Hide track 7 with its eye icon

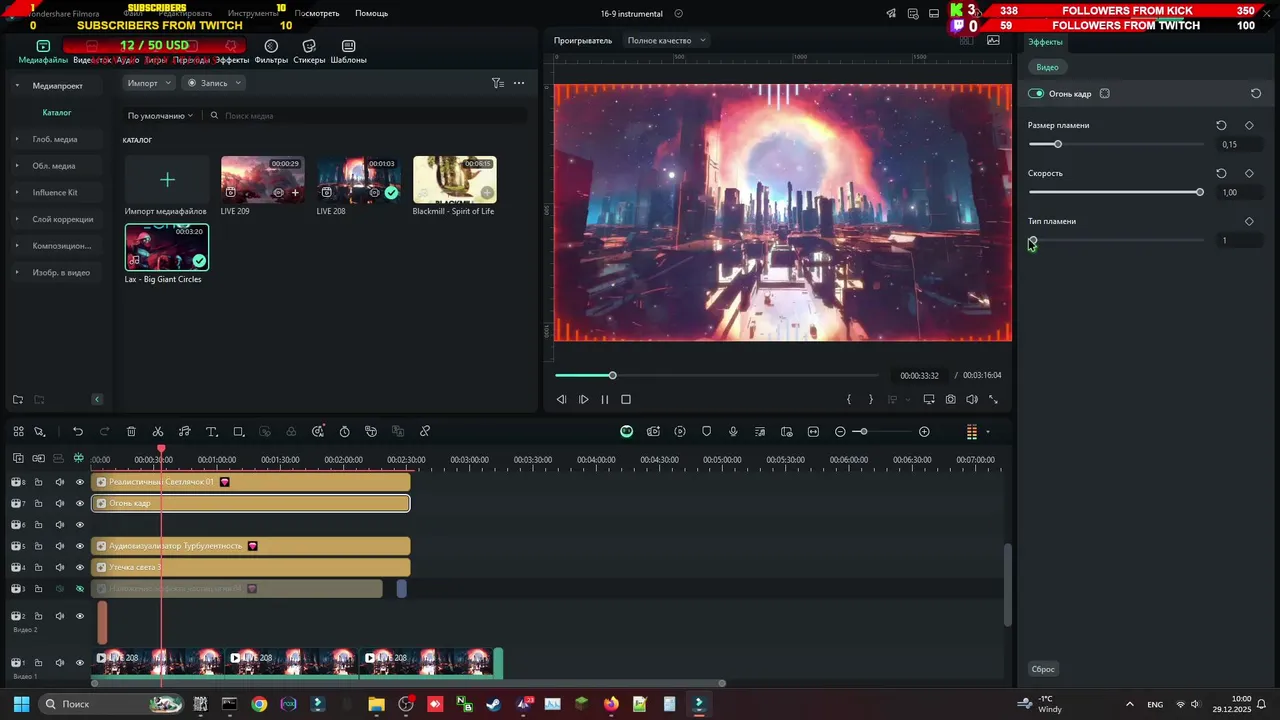[x=80, y=504]
